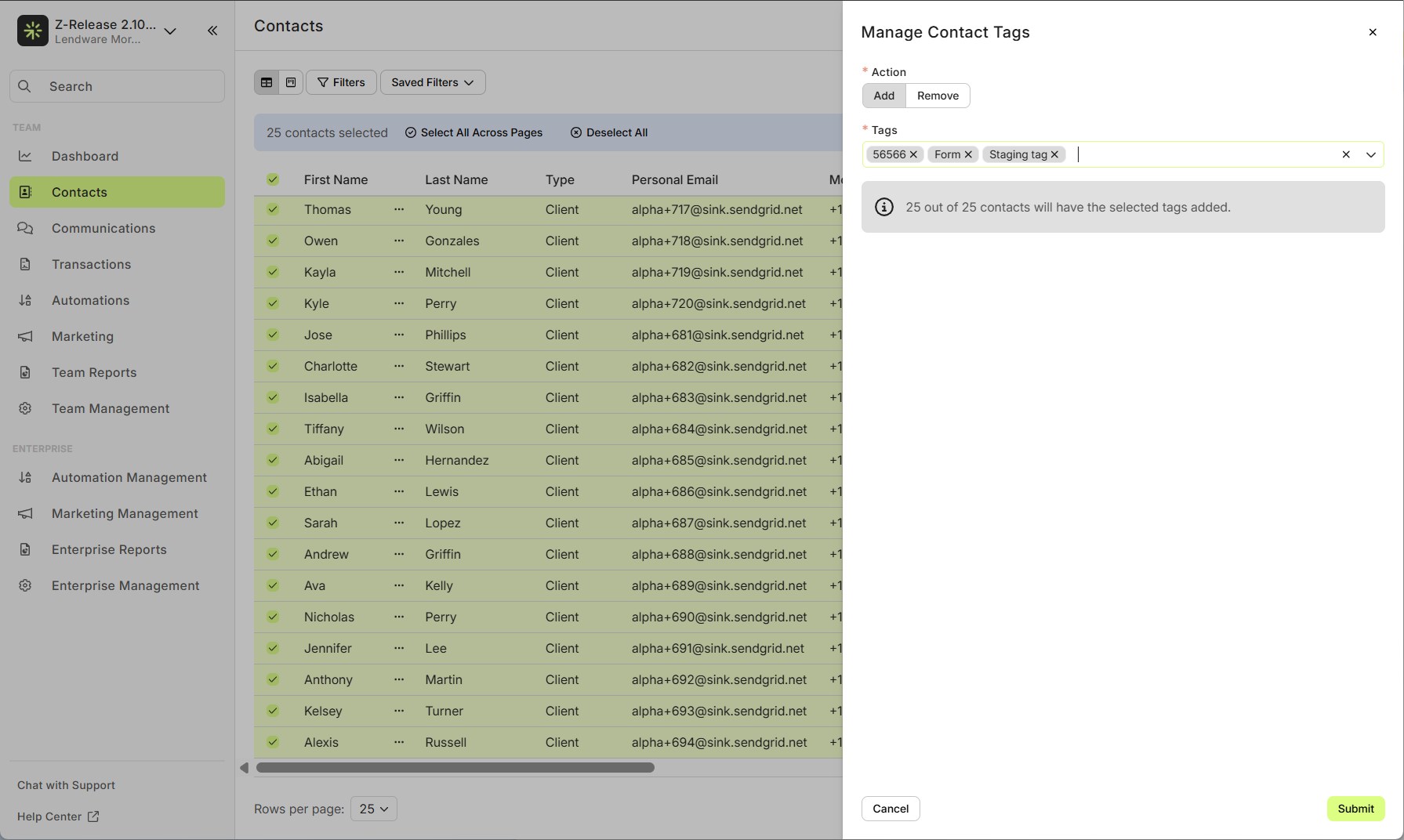Open row actions for Kayla Mitchell
Screen dimensions: 1404x840
pyautogui.click(x=399, y=272)
